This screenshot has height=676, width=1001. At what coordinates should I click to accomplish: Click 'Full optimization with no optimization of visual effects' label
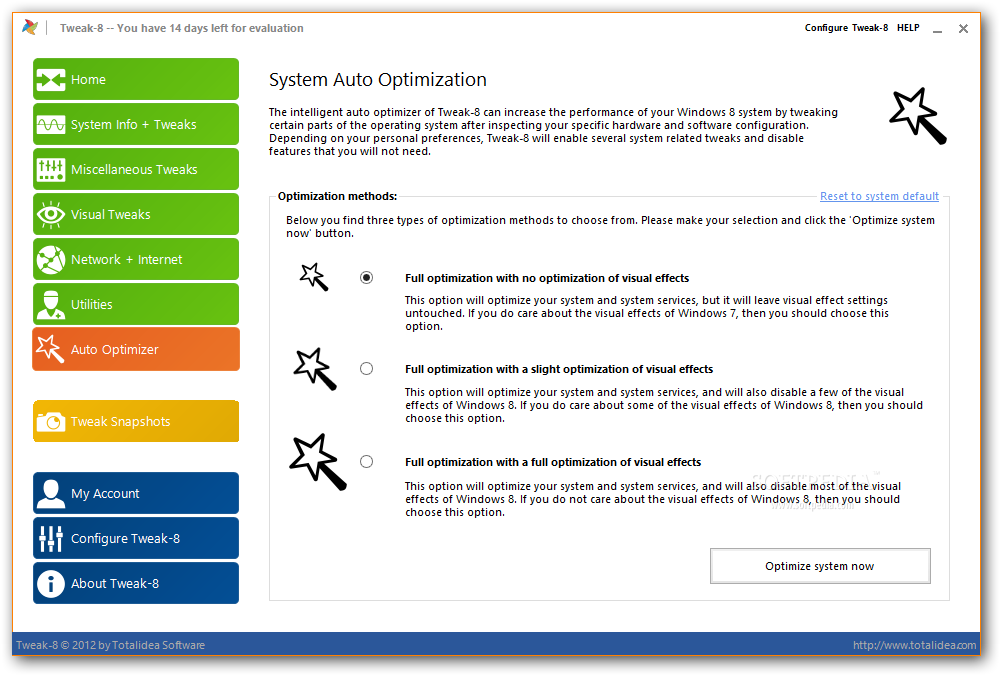547,278
